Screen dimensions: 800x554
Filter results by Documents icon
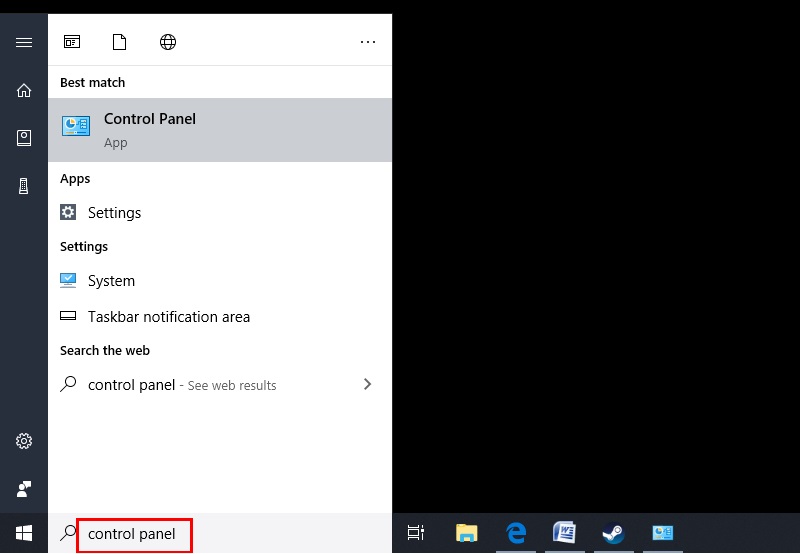(119, 42)
